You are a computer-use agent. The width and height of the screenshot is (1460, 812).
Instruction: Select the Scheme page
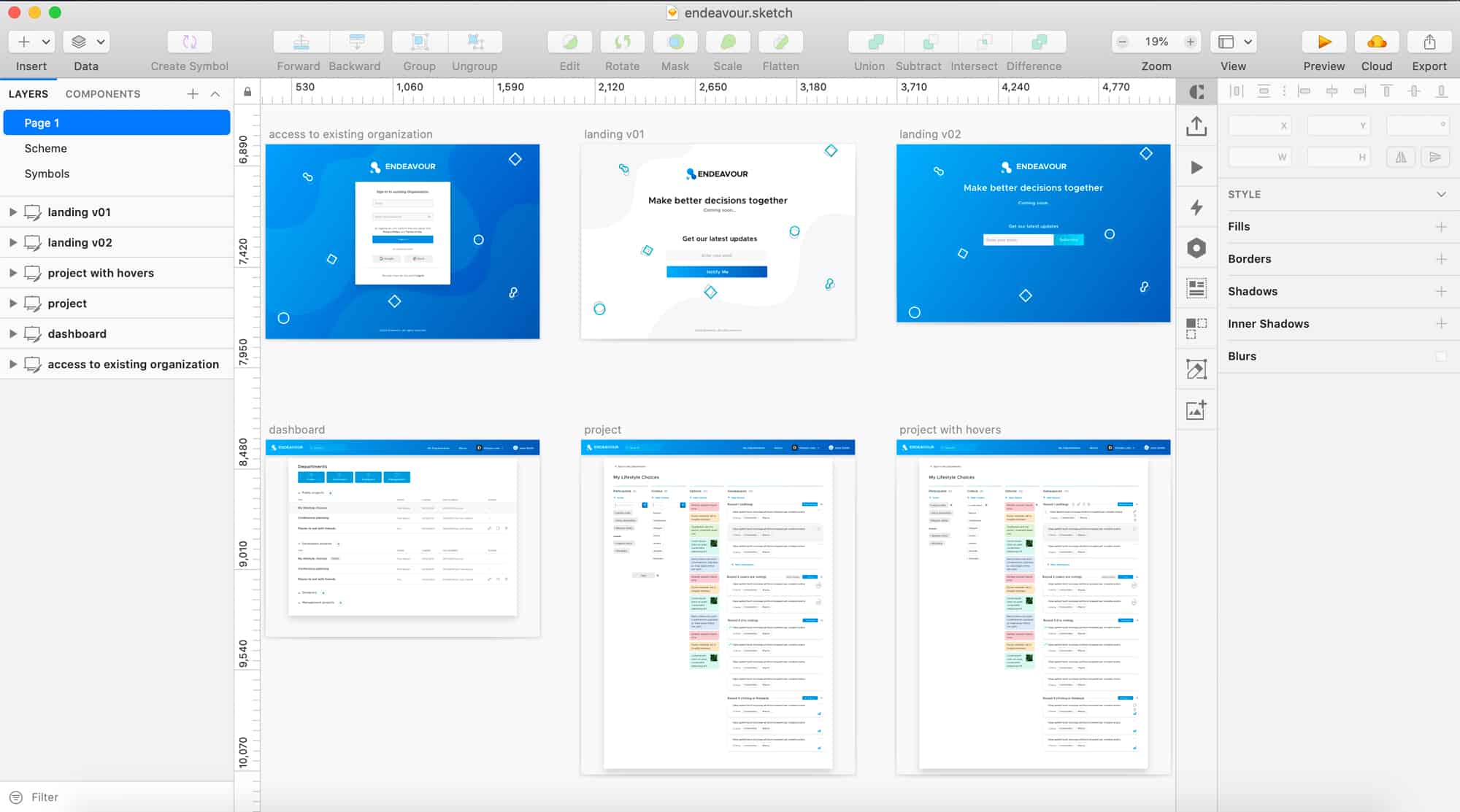click(x=117, y=148)
